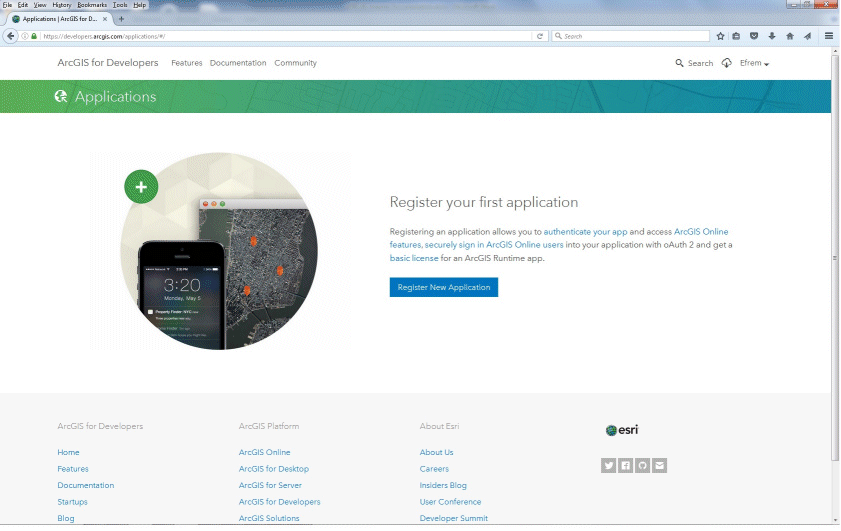Click the send/share paper plane icon

coord(807,36)
